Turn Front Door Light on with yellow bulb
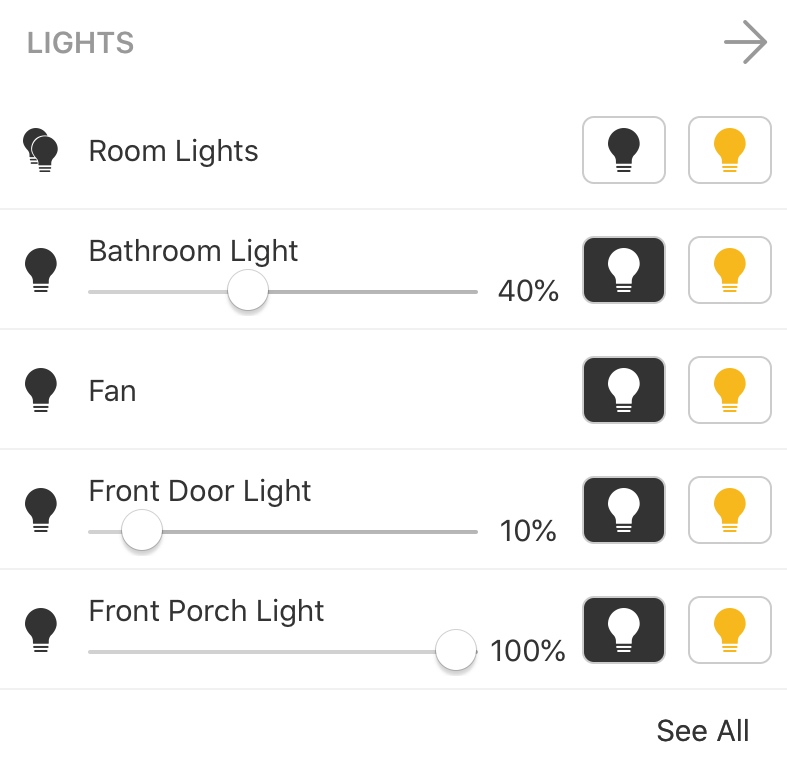787x765 pixels. [729, 510]
